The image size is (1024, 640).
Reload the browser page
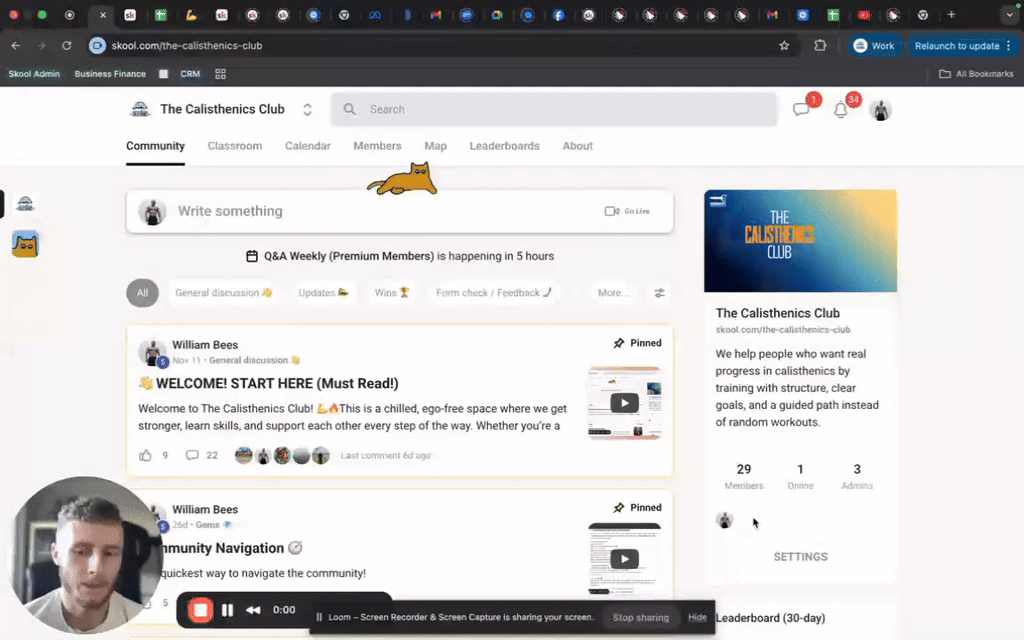[x=67, y=46]
